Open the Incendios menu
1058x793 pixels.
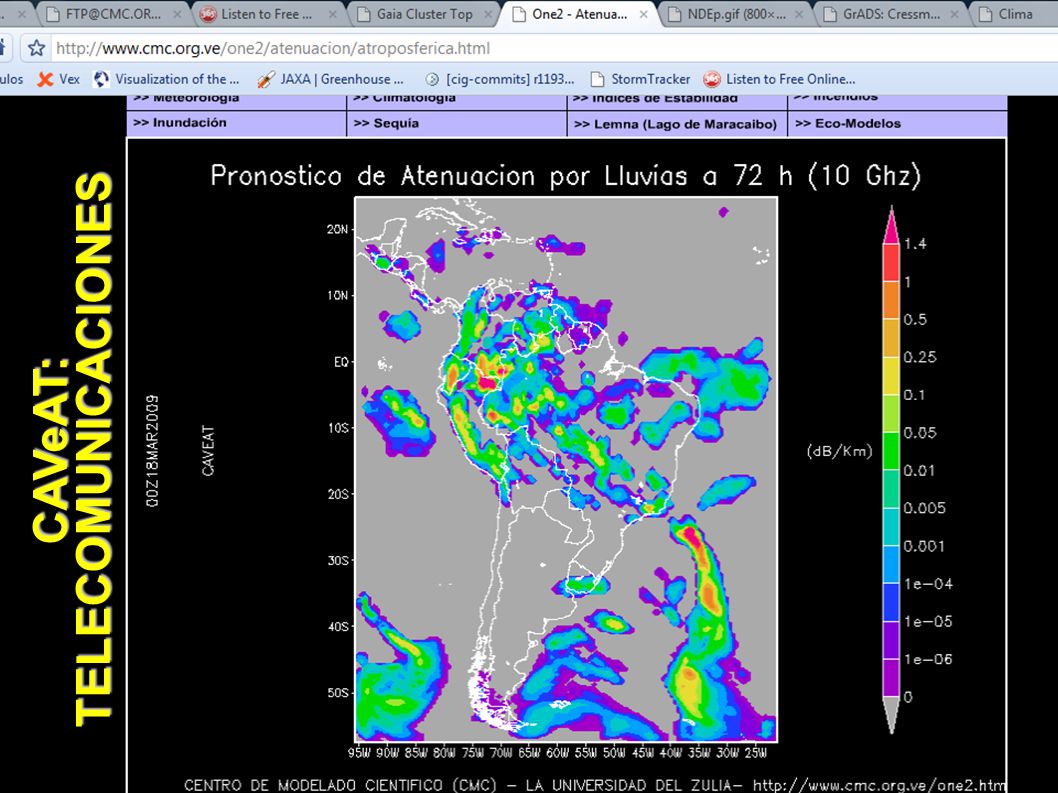click(897, 101)
